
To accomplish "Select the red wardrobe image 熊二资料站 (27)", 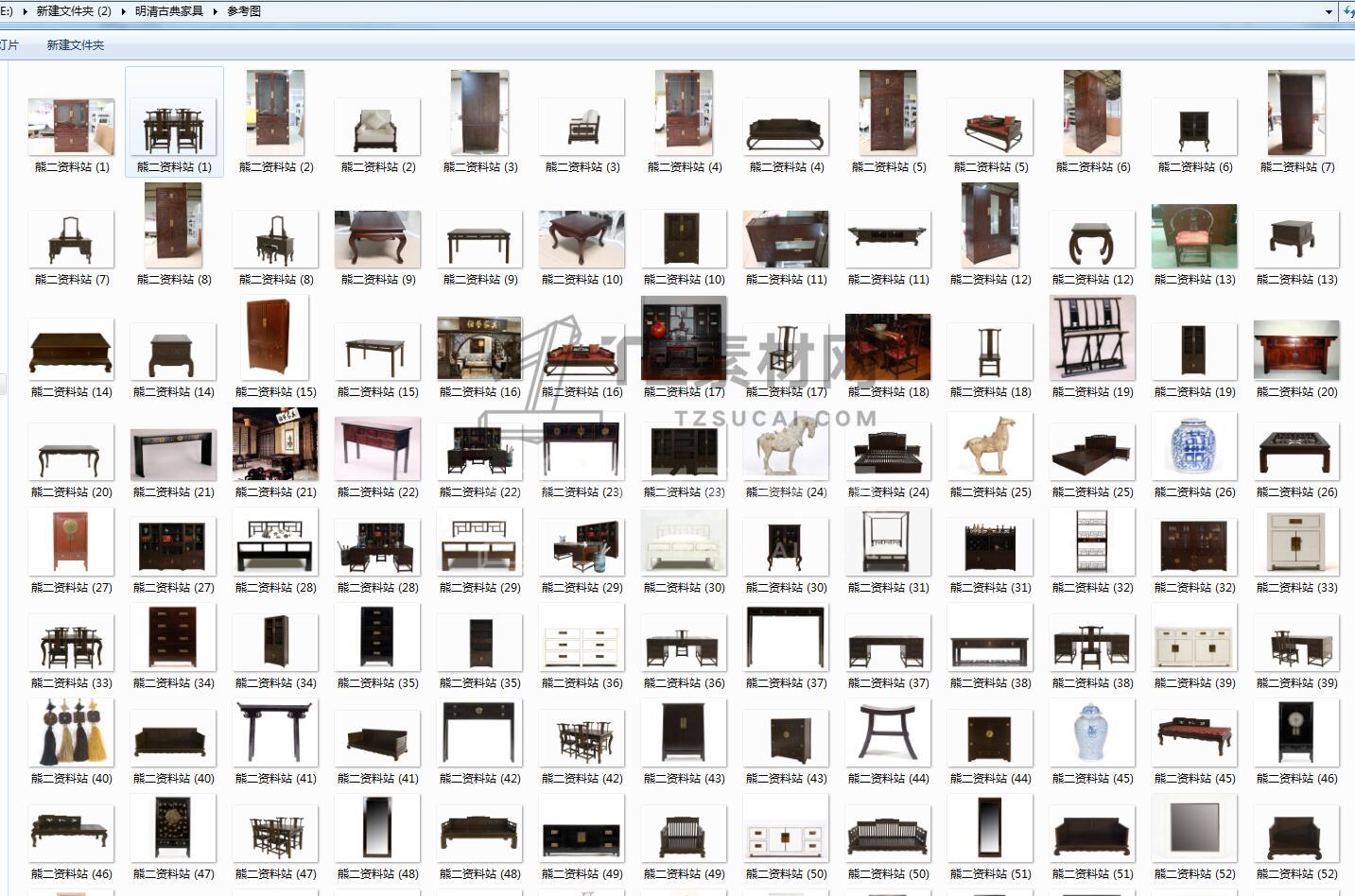I will (x=71, y=542).
